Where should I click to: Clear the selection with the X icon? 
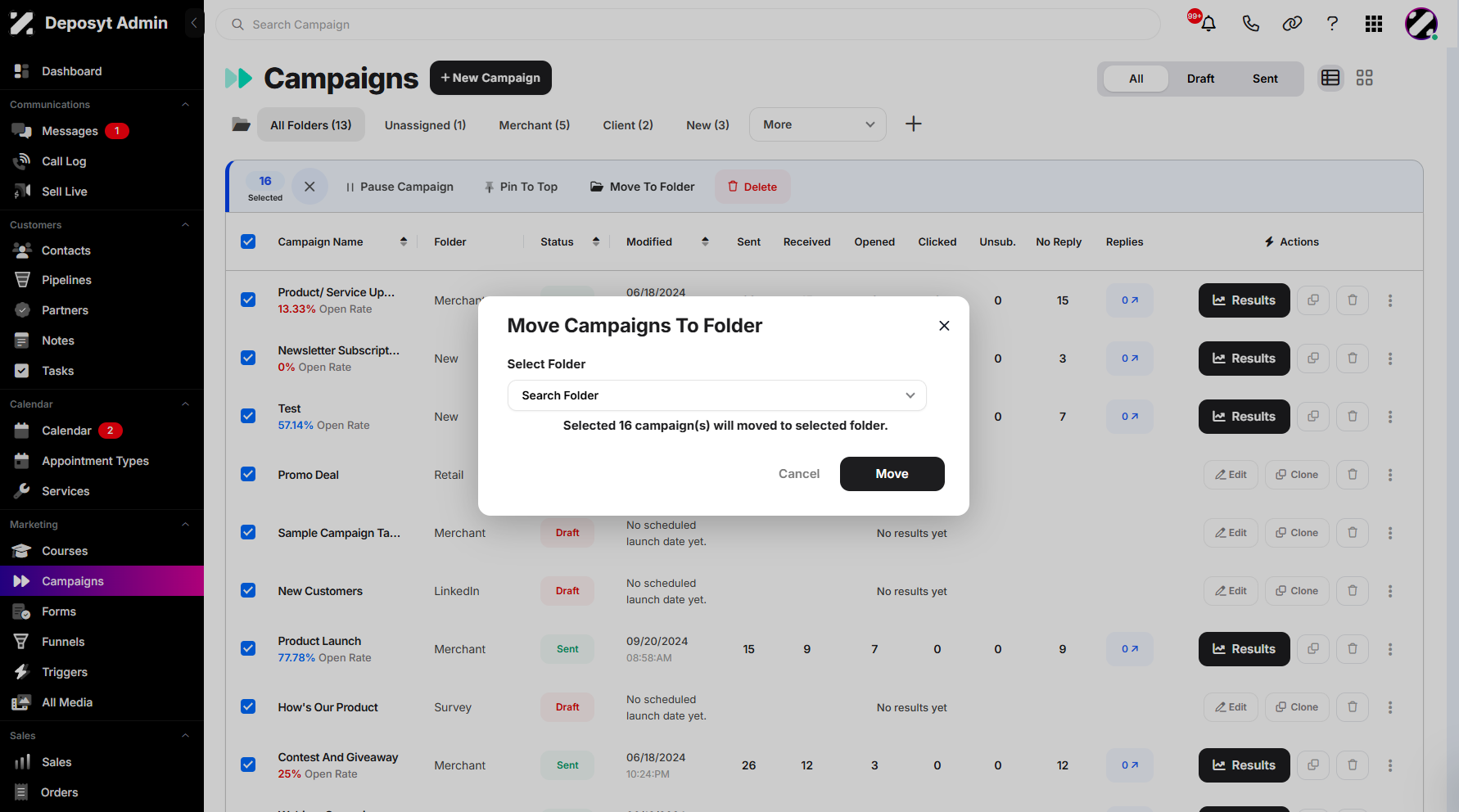click(309, 187)
